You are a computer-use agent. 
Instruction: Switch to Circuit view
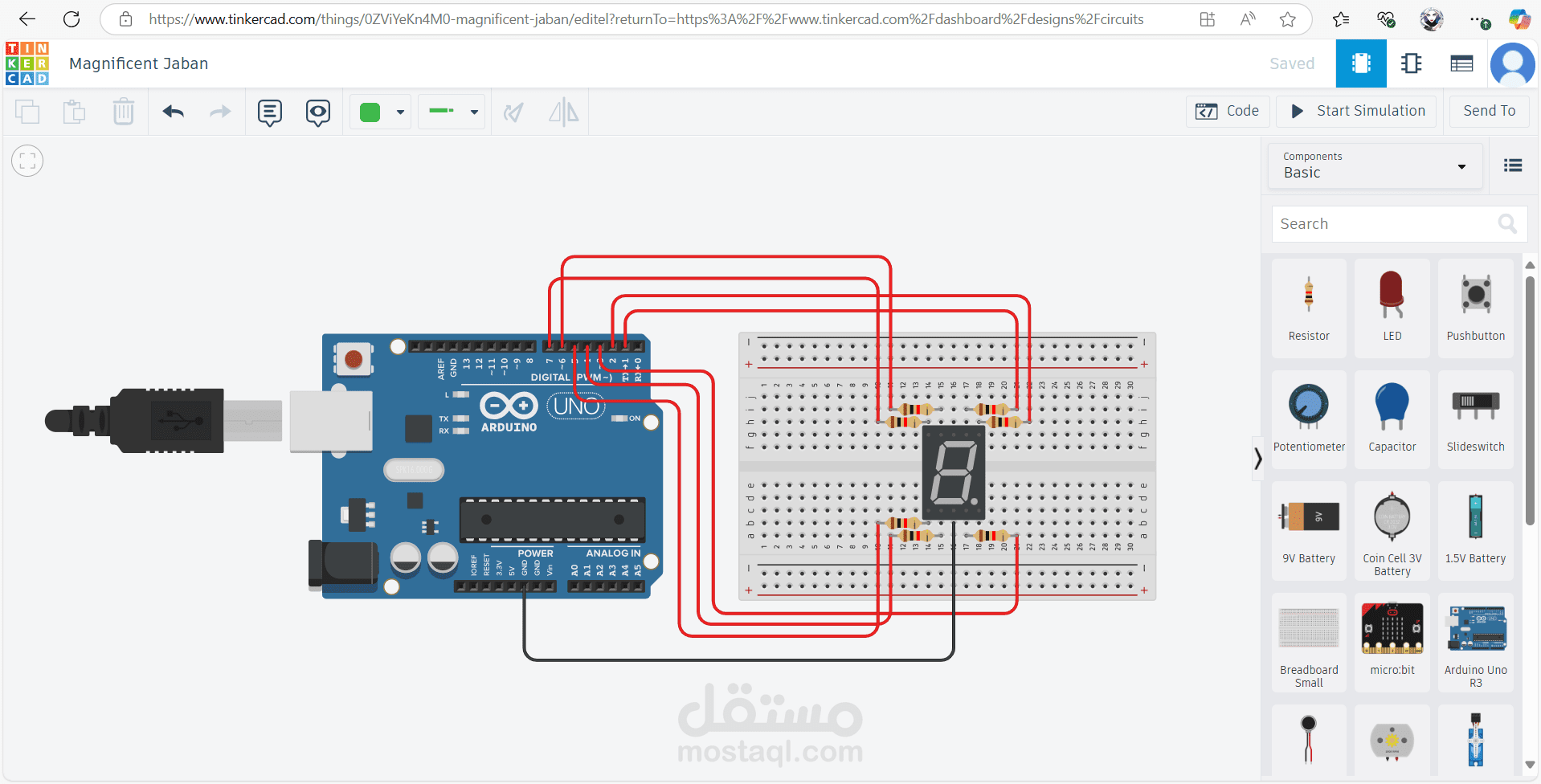1361,63
